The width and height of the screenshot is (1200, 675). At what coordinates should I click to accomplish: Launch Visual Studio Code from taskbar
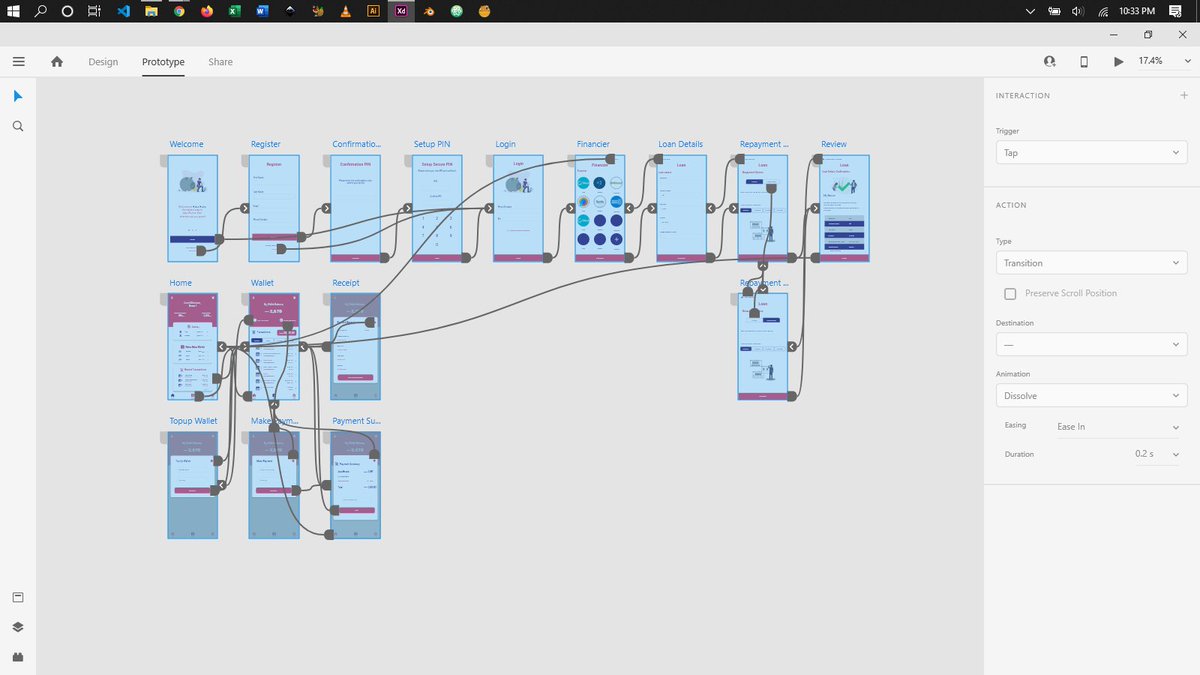124,11
